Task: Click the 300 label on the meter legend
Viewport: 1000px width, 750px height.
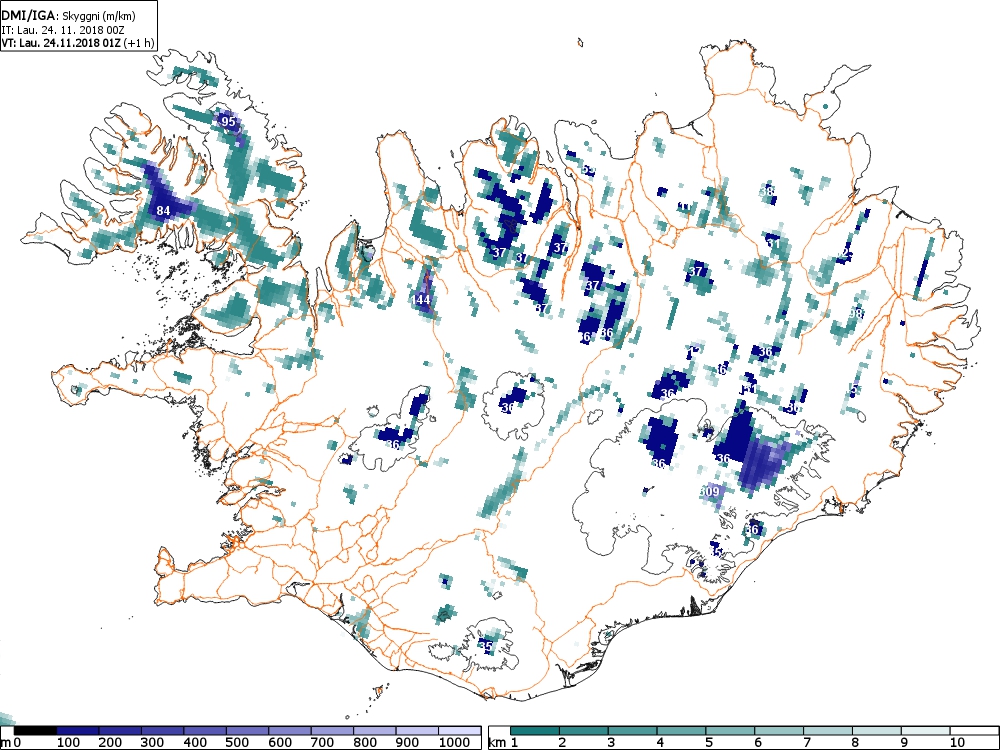Action: [152, 742]
